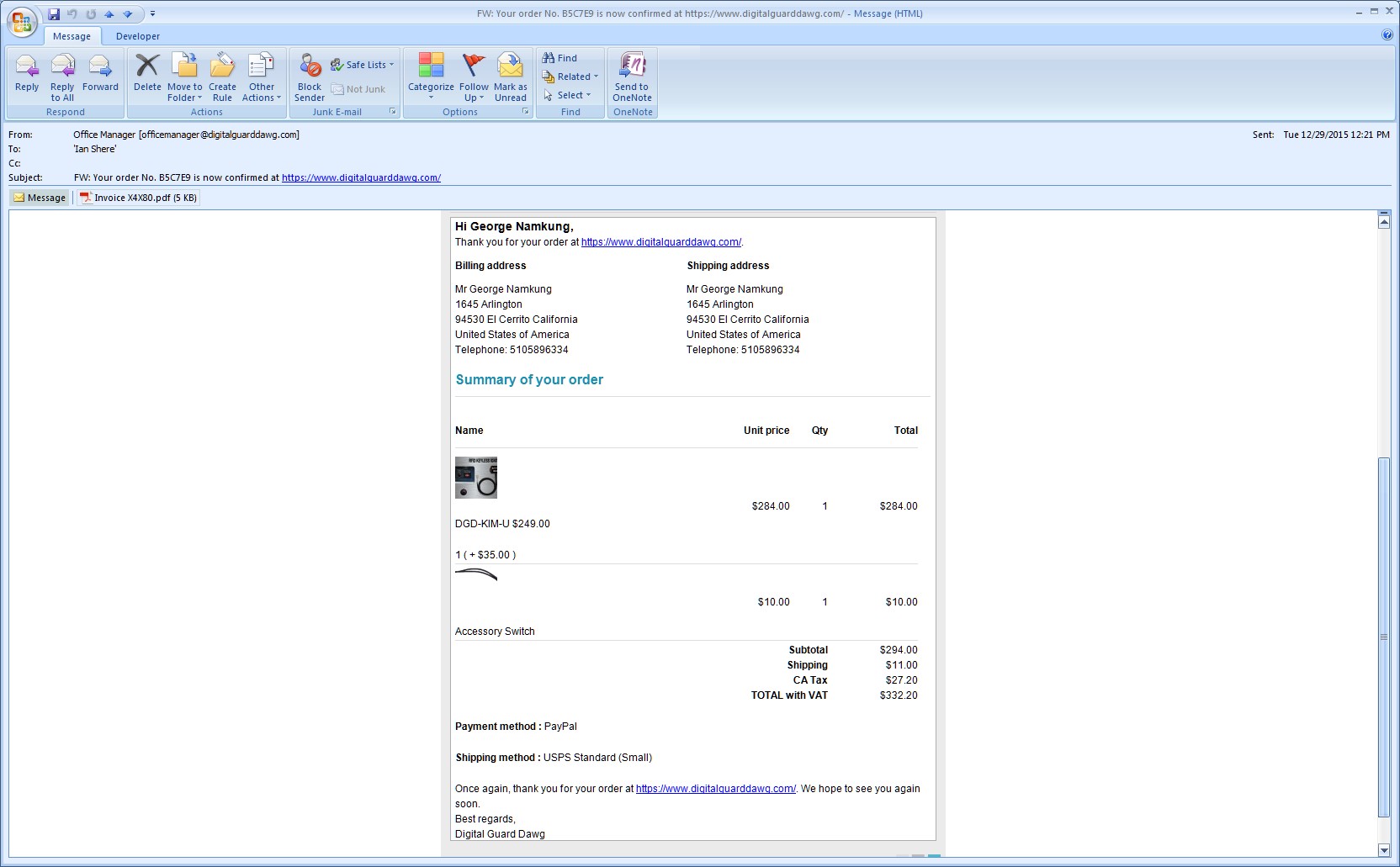1400x867 pixels.
Task: Click the scrollbar up arrow
Action: click(x=1384, y=221)
